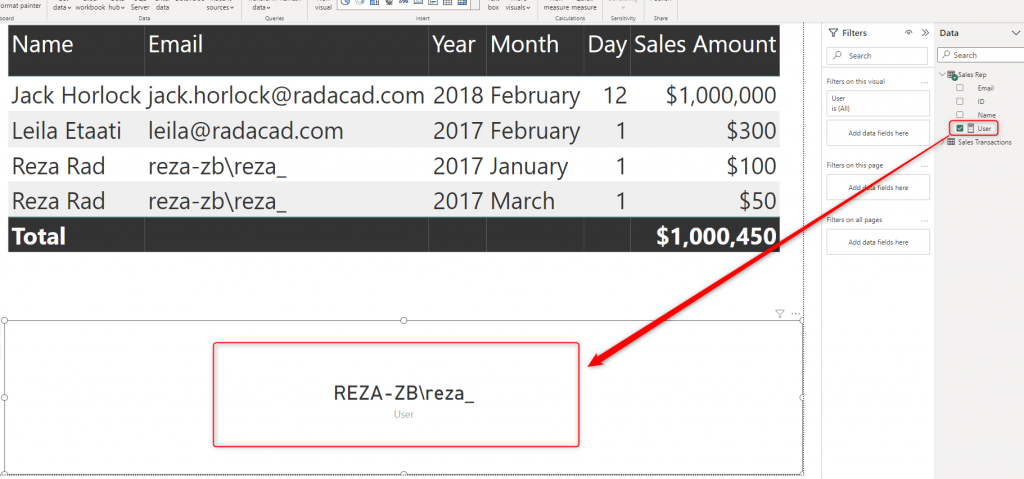
Task: Click the Filters pane search box
Action: (878, 56)
